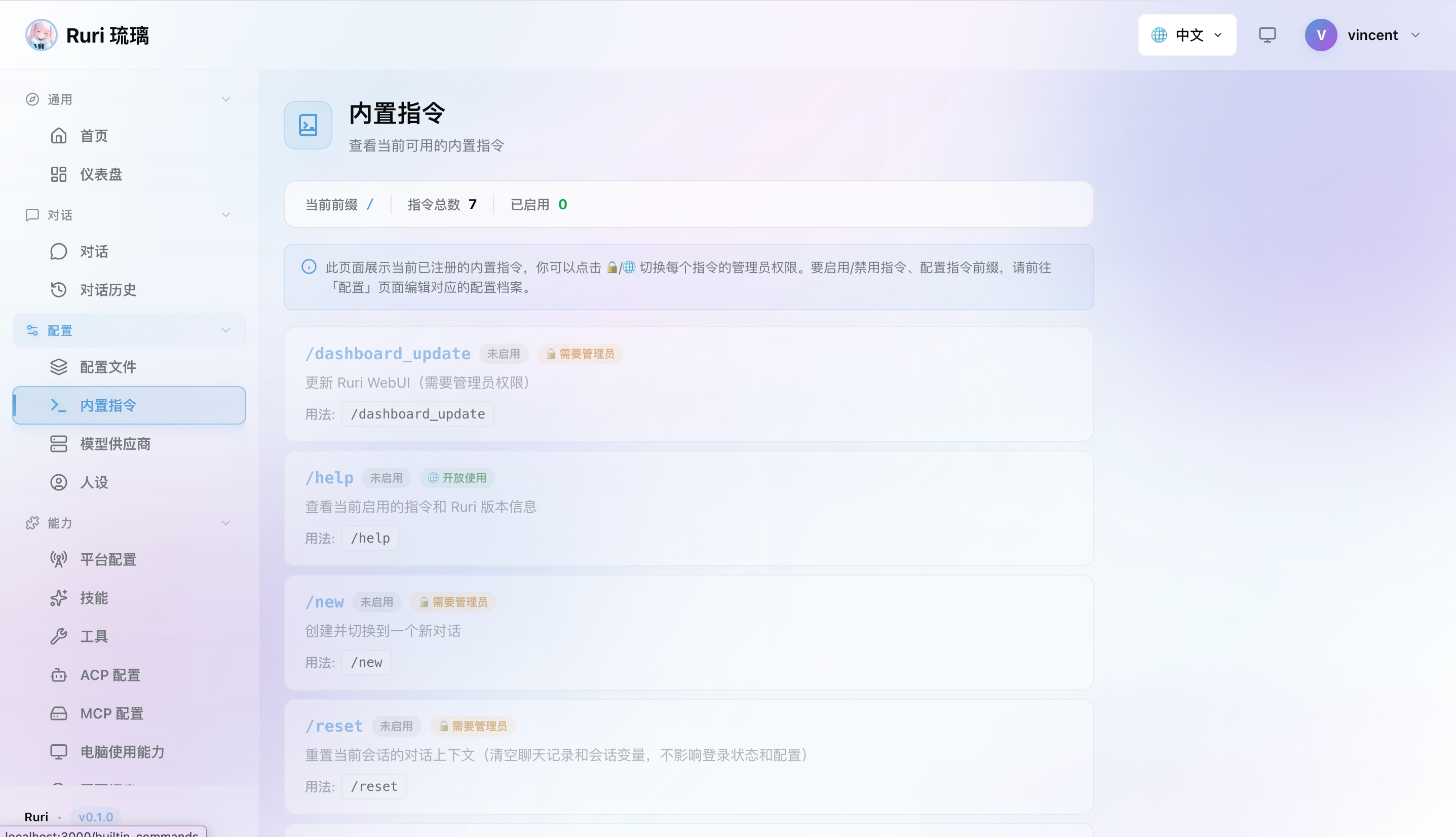This screenshot has height=837, width=1456.
Task: Toggle the monitor theme icon
Action: (x=1267, y=35)
